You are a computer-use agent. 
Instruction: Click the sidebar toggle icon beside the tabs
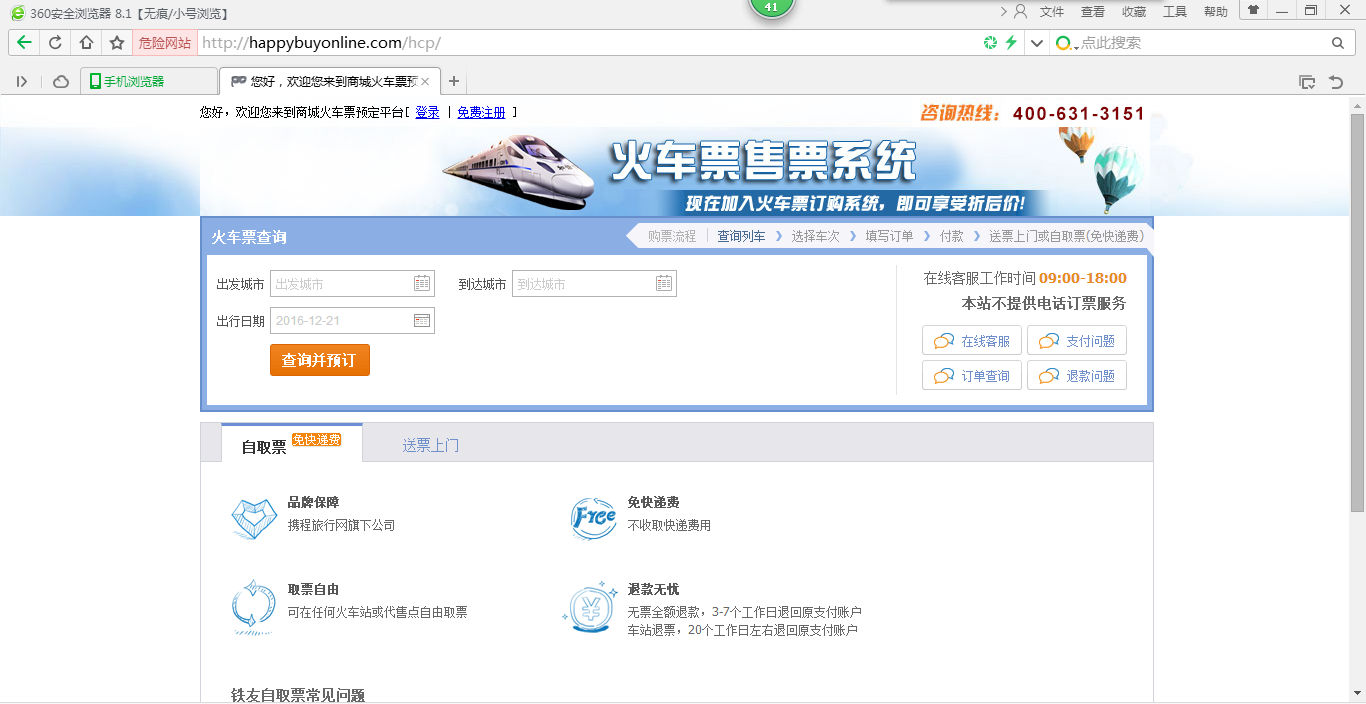[22, 82]
